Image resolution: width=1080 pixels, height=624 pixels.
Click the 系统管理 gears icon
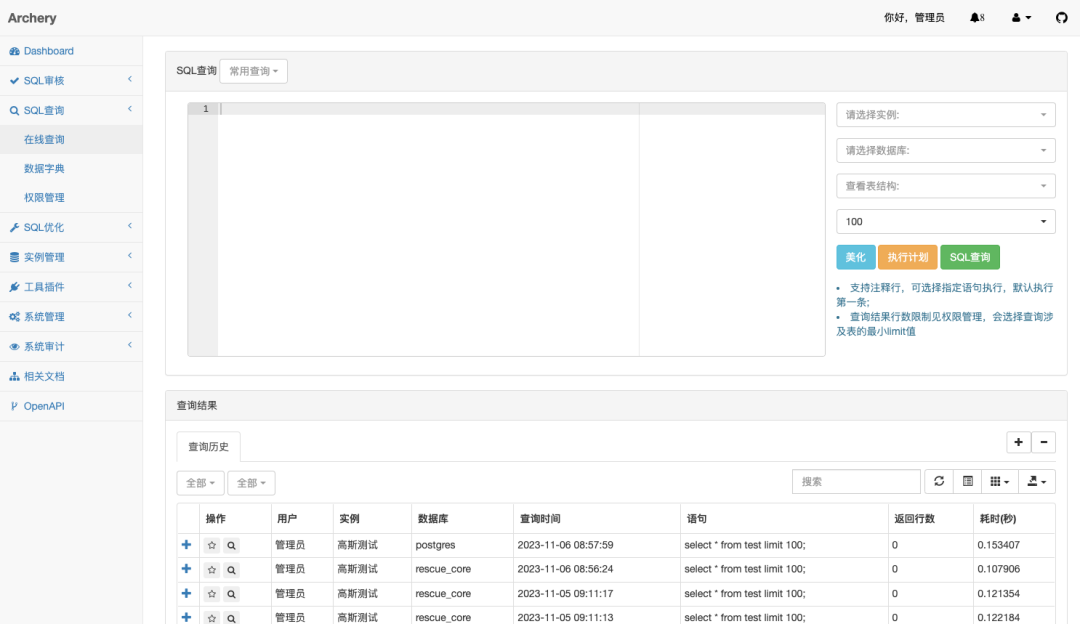click(x=14, y=317)
